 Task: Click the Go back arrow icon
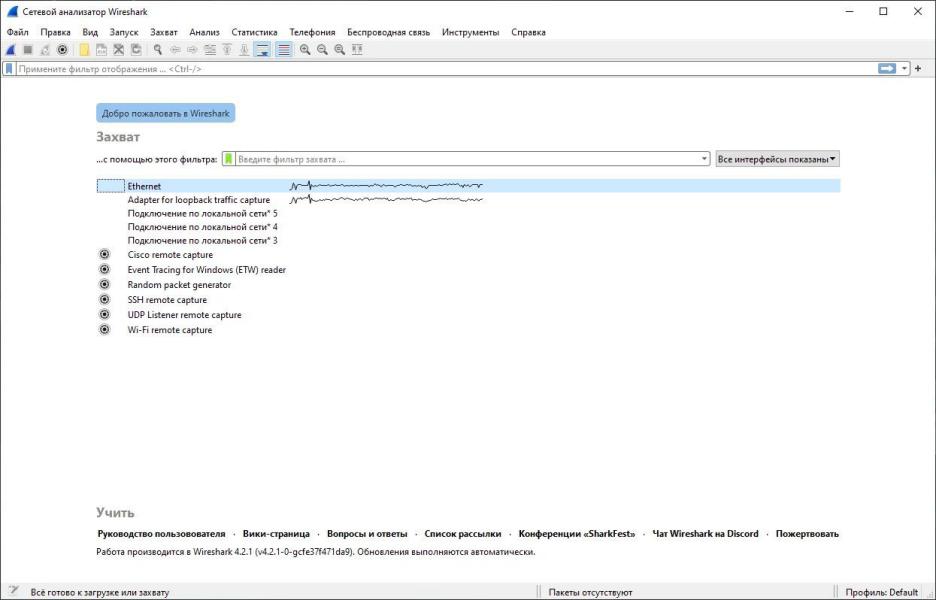[x=175, y=50]
